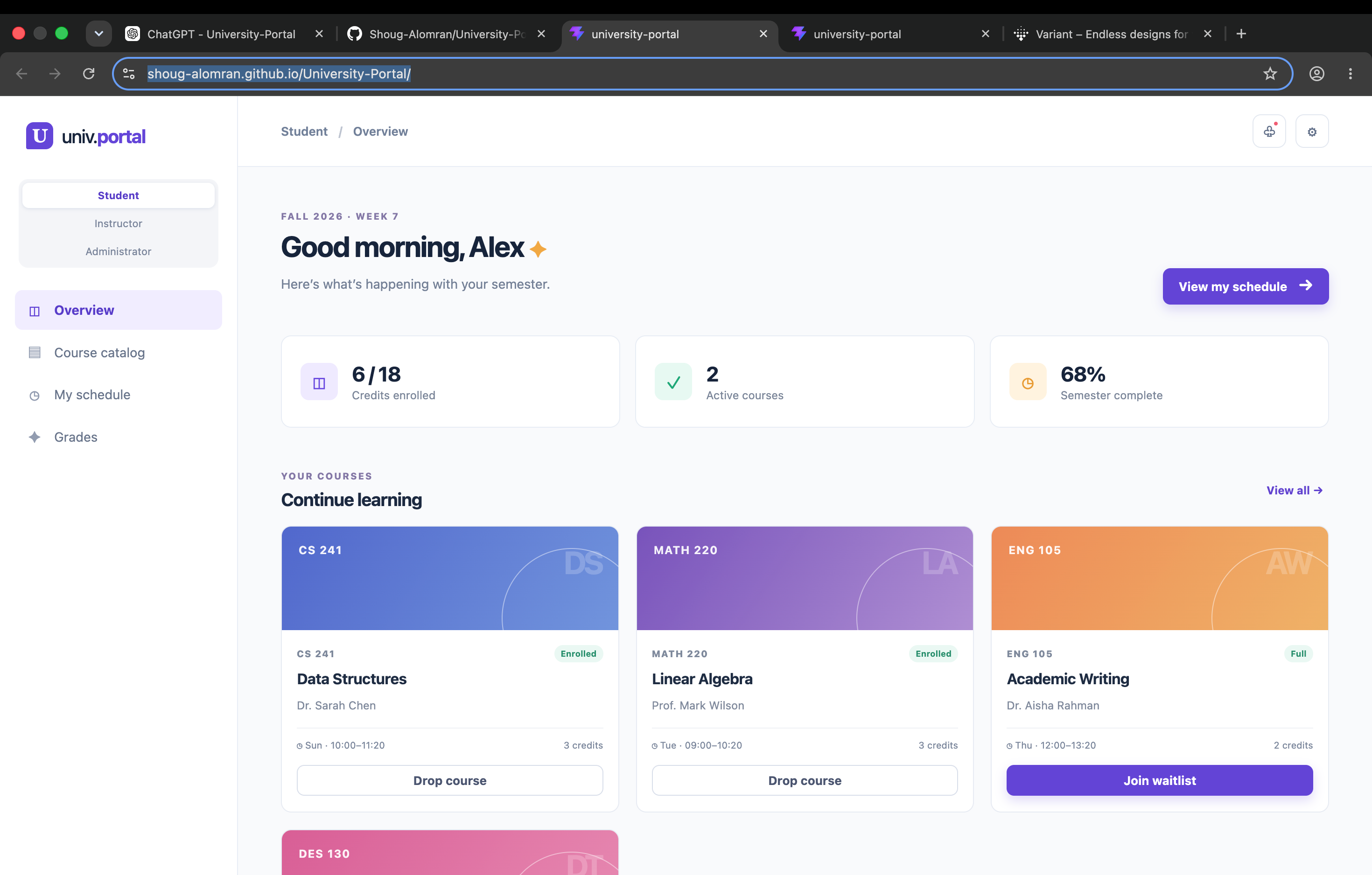The image size is (1372, 875).
Task: Switch to the Instructor role
Action: click(119, 224)
